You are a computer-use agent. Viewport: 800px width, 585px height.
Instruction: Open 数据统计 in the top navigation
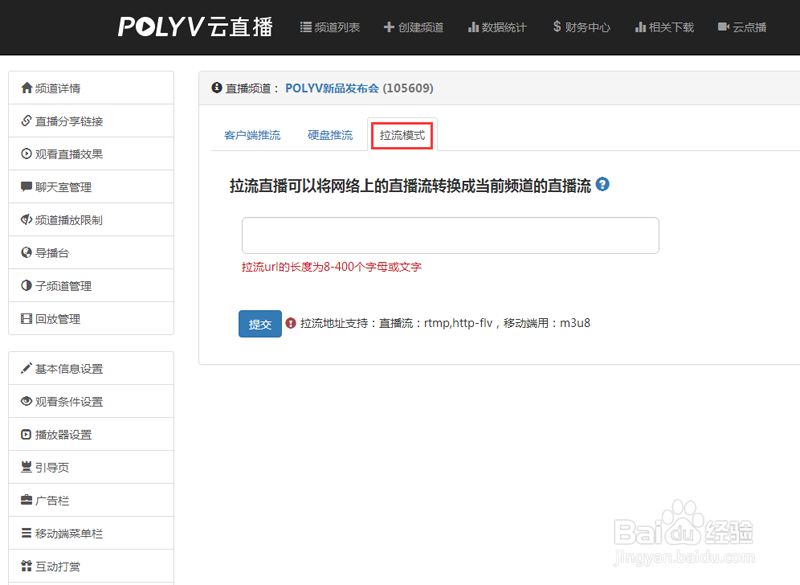(497, 27)
